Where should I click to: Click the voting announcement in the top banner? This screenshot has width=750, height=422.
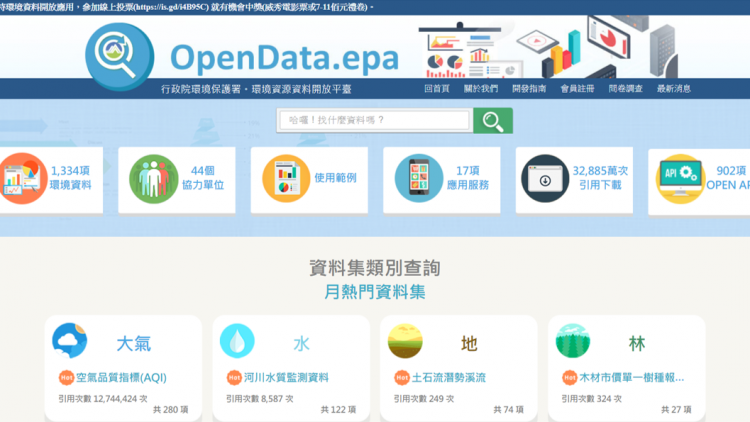tap(187, 7)
